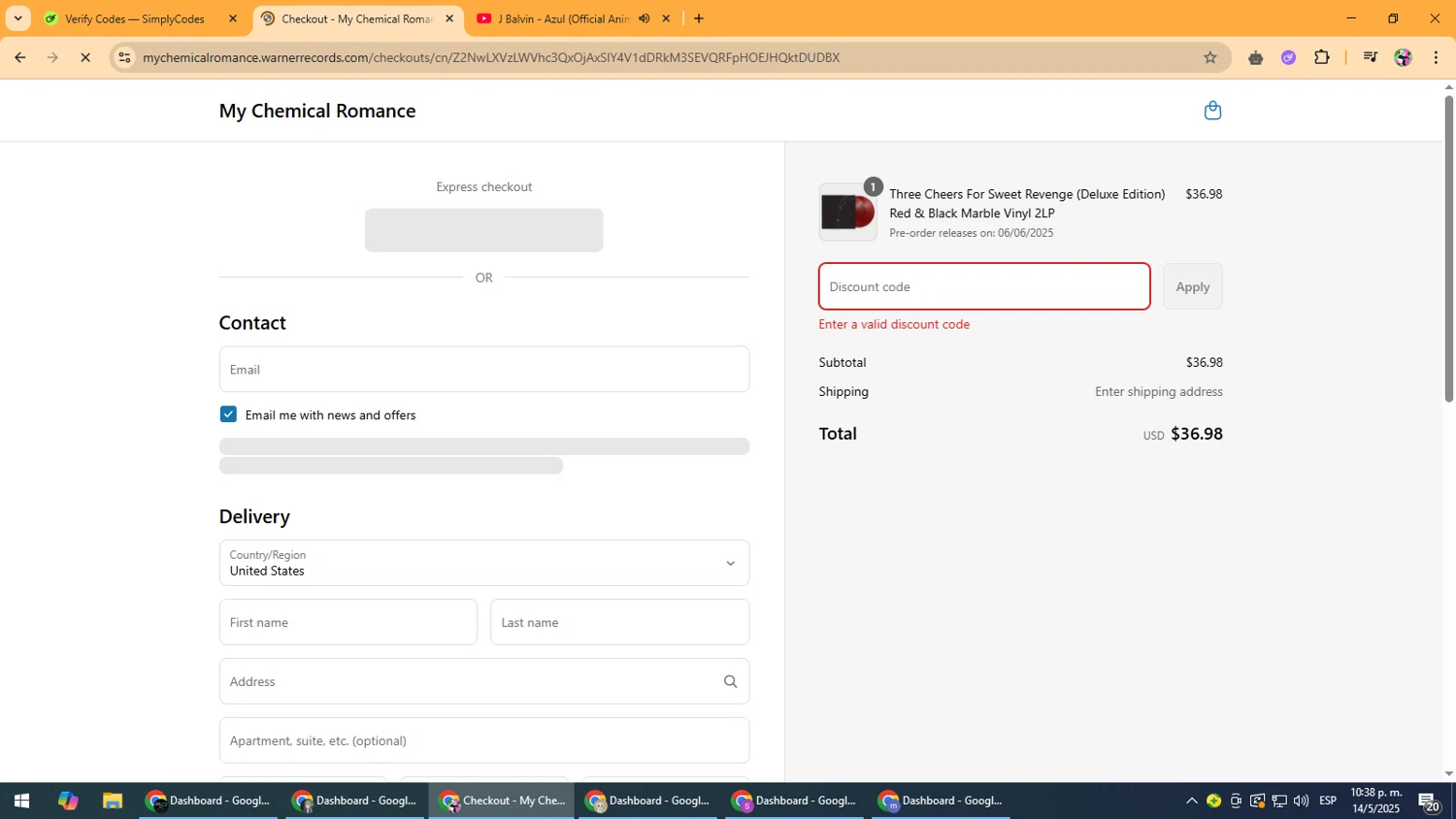Click the Address input field
This screenshot has width=1456, height=819.
484,681
